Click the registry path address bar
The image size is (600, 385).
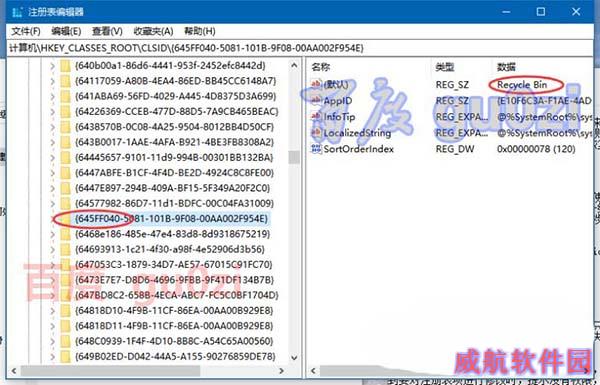click(300, 48)
